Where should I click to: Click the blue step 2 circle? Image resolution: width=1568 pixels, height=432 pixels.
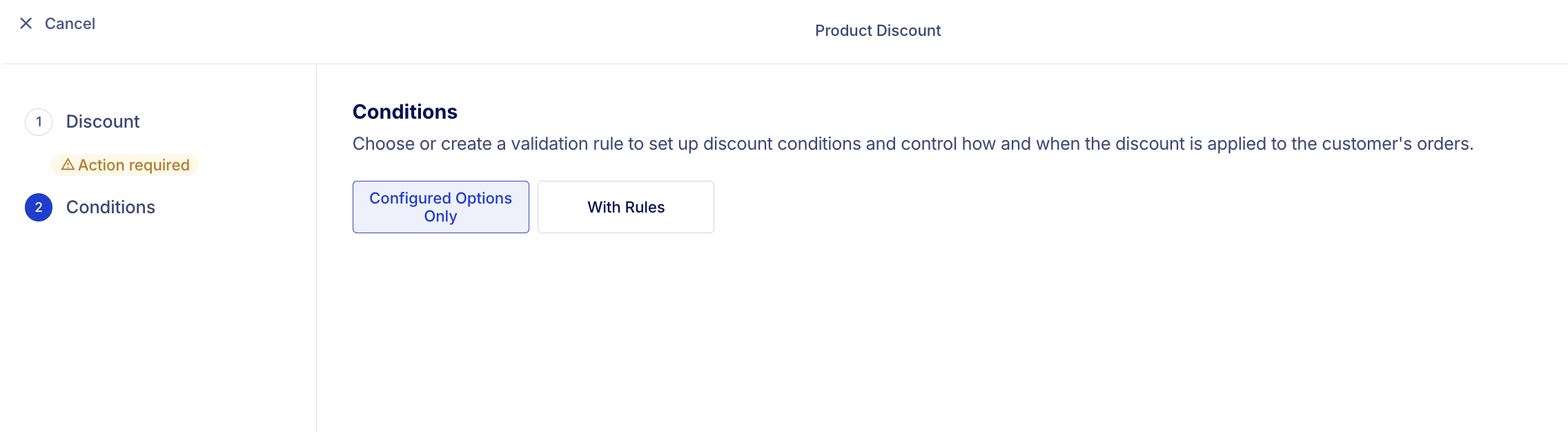[x=39, y=207]
